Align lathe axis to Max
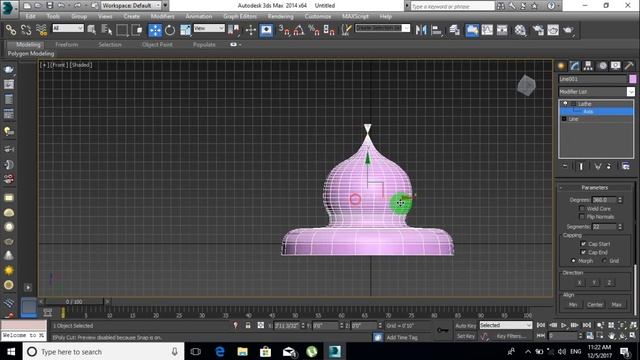640x360 pixels. [x=616, y=304]
